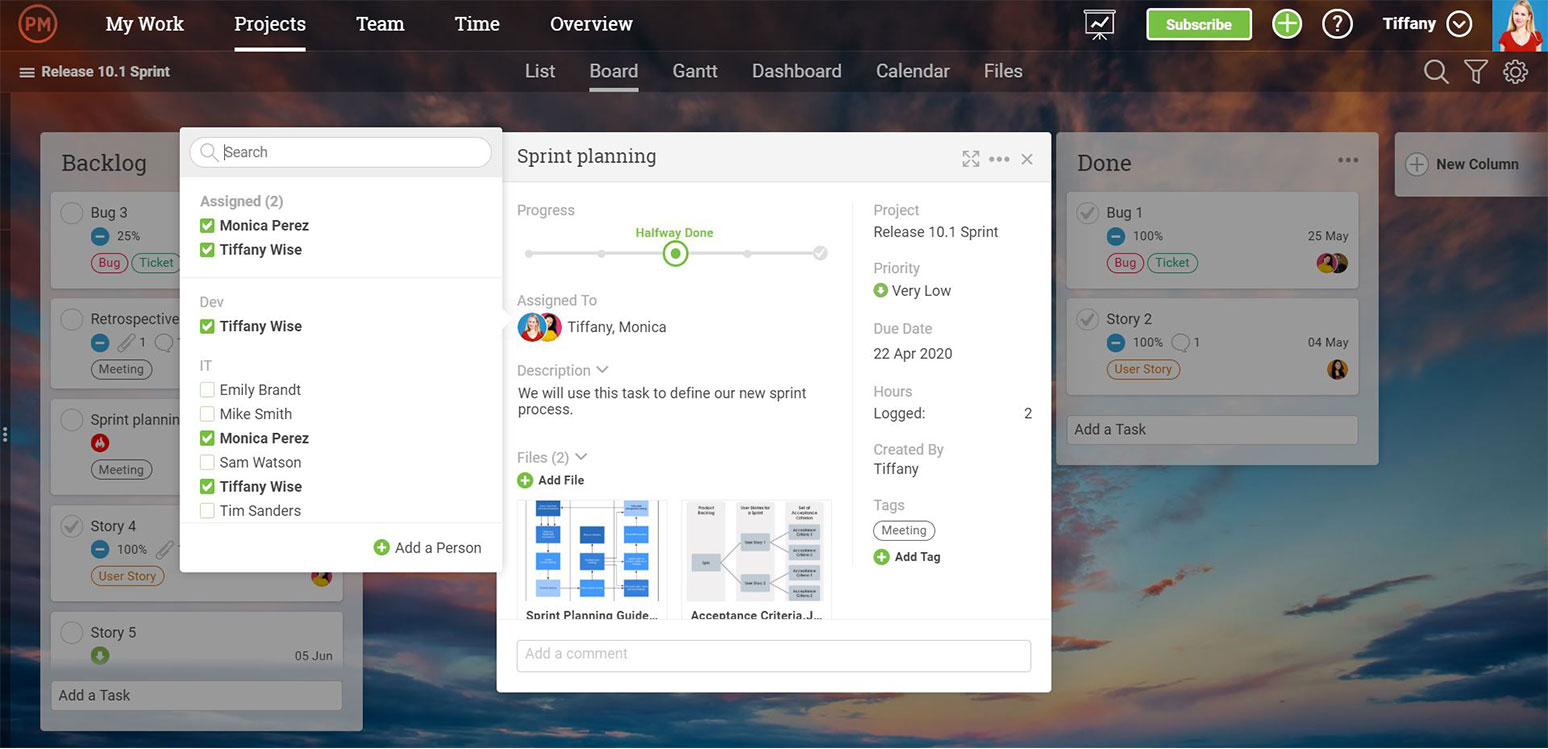Screen dimensions: 1548x749
Task: Check the Mike Smith checkbox
Action: (207, 414)
